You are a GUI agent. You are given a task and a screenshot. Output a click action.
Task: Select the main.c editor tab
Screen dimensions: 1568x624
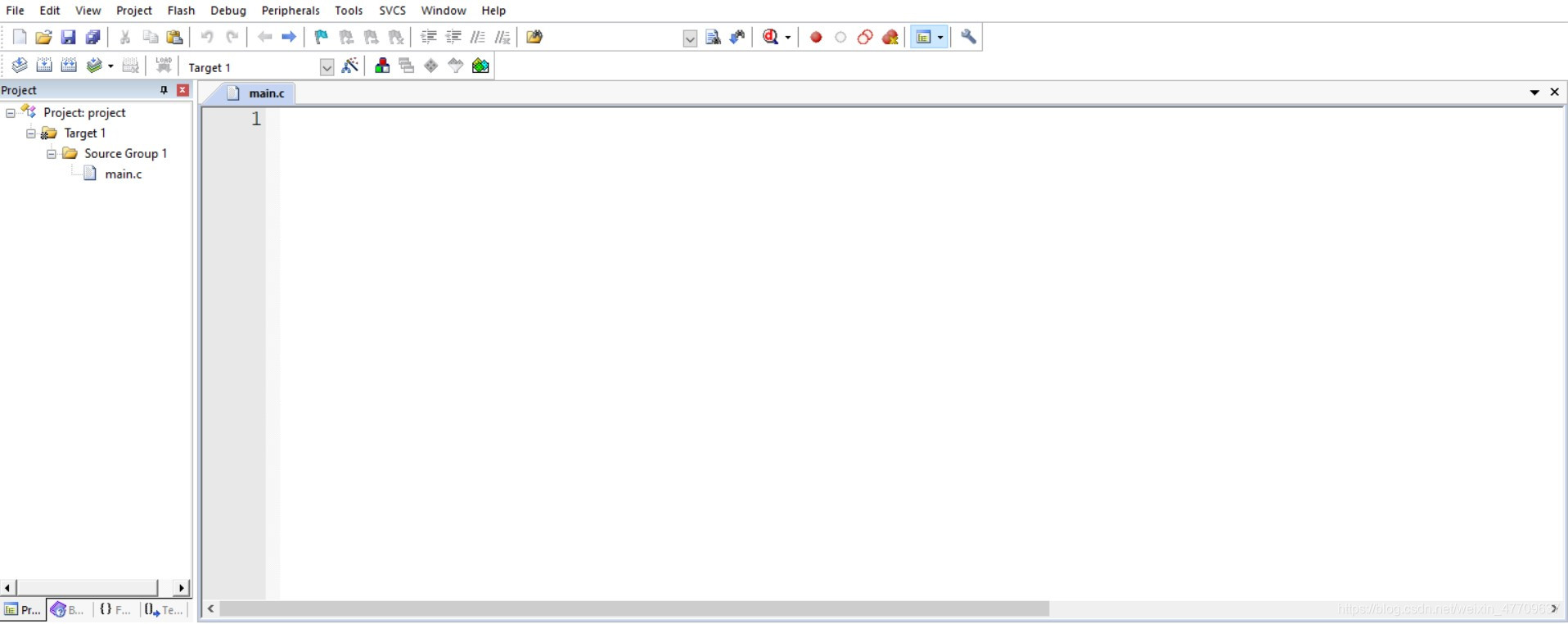pos(256,93)
